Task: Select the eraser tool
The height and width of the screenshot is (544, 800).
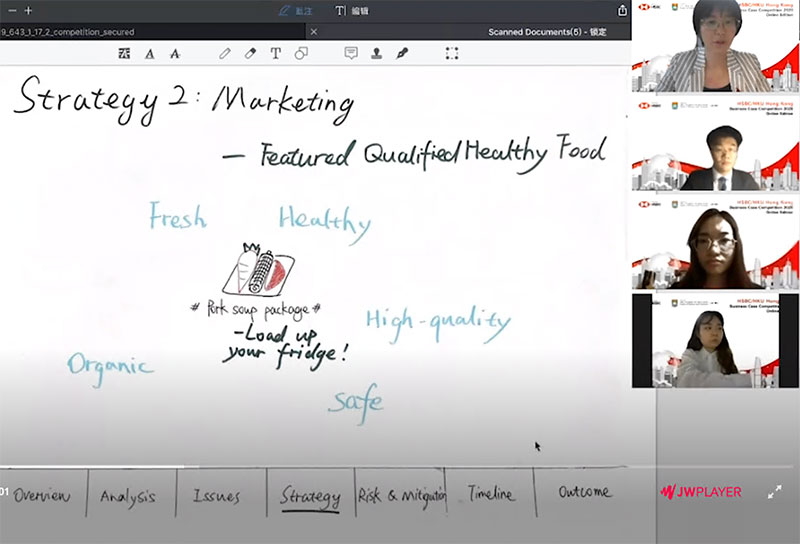Action: 250,53
